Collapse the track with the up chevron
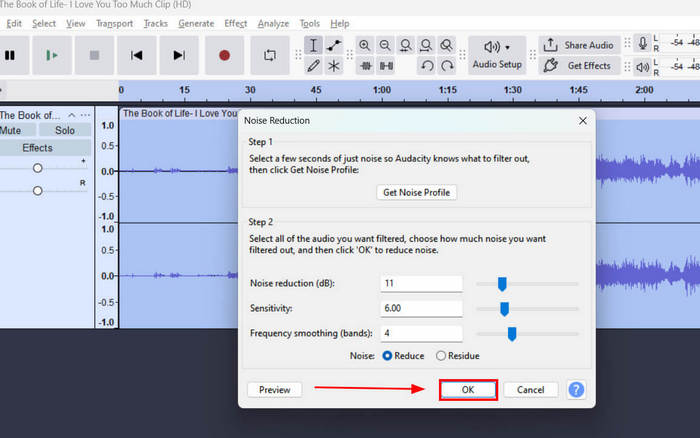 point(71,115)
